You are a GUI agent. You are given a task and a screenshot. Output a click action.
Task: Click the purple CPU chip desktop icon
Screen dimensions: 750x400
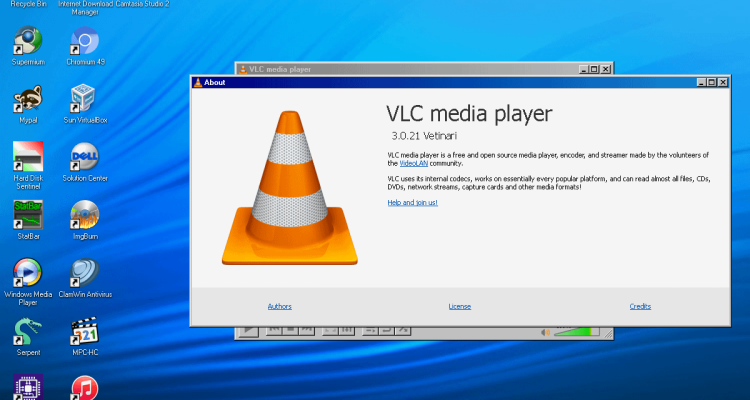[x=28, y=387]
